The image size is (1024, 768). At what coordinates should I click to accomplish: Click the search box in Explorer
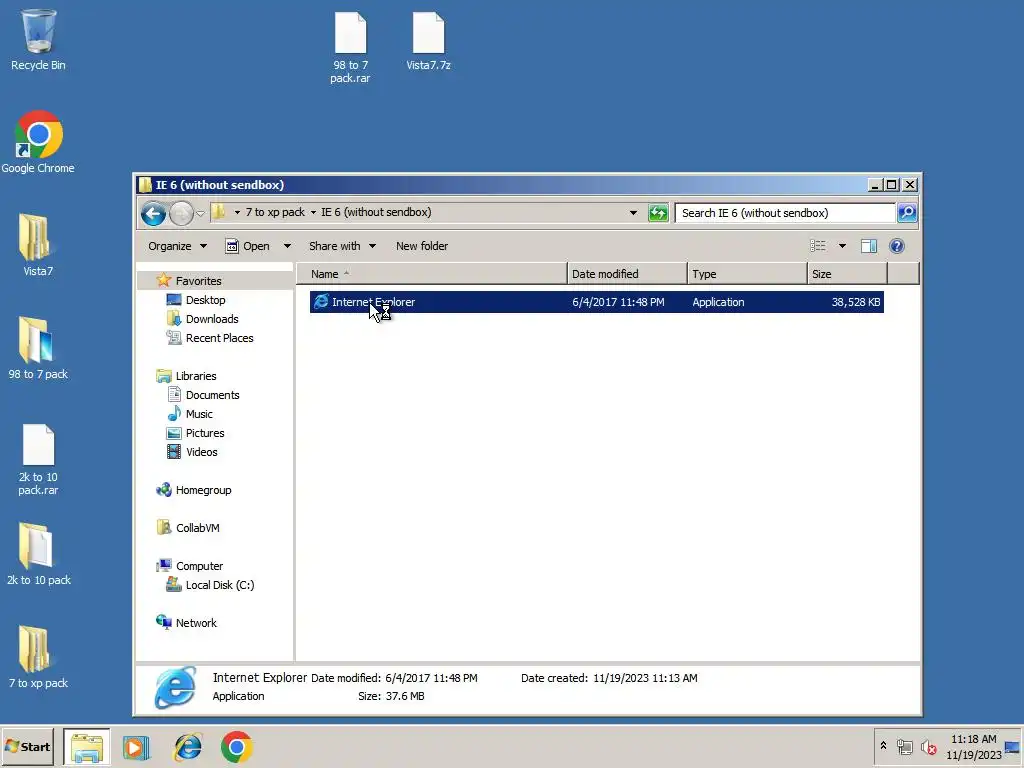(x=785, y=213)
